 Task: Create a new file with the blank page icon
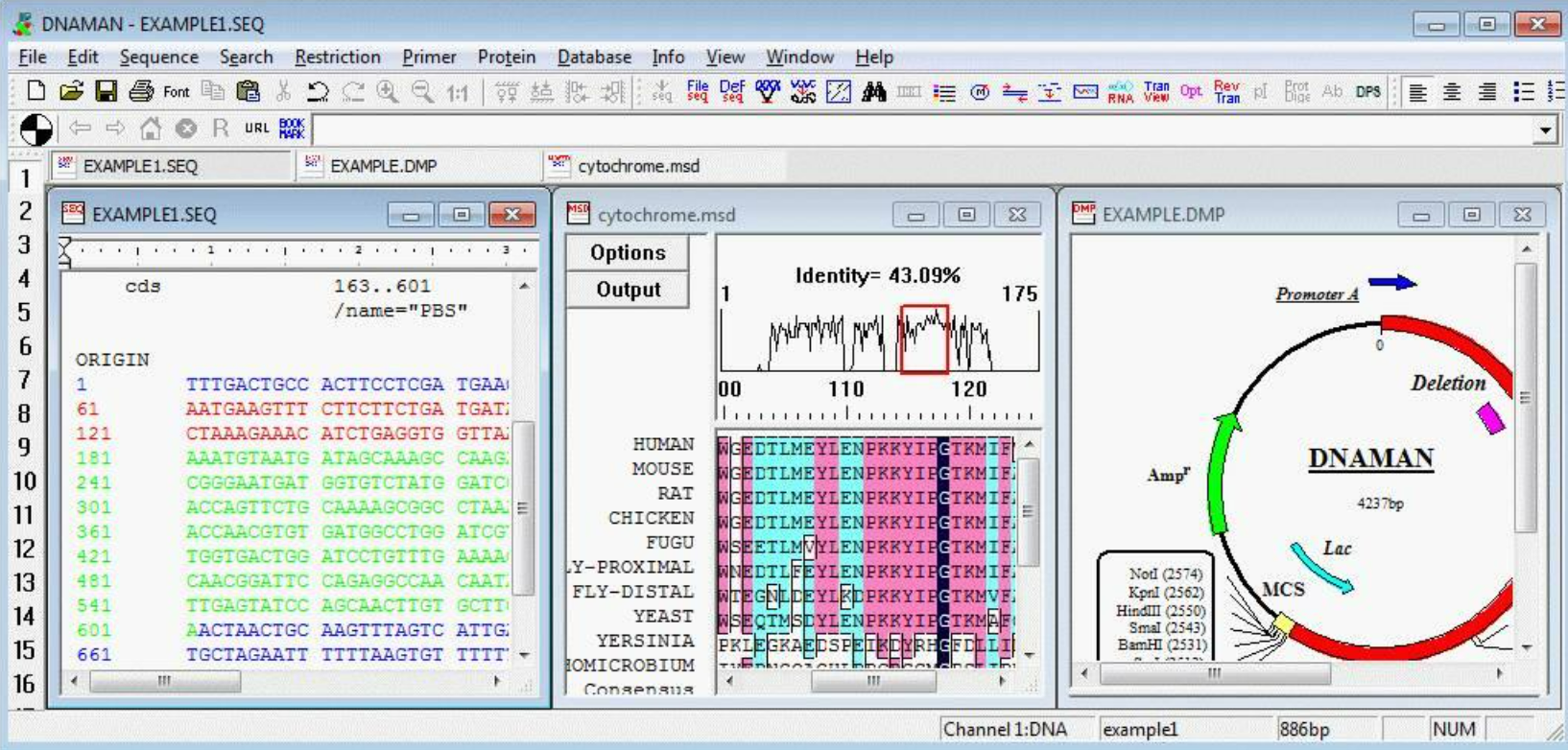click(x=36, y=91)
